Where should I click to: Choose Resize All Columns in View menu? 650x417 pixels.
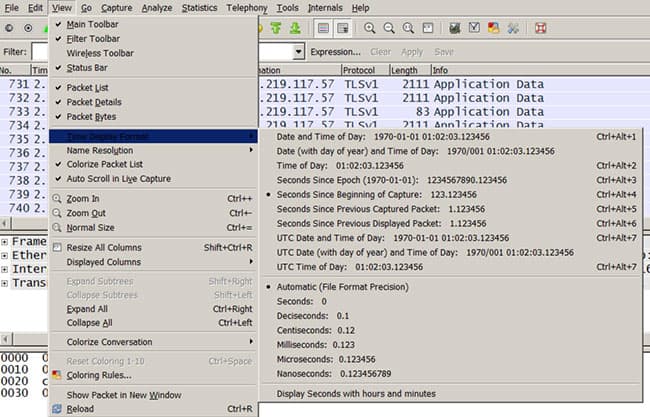tap(153, 247)
